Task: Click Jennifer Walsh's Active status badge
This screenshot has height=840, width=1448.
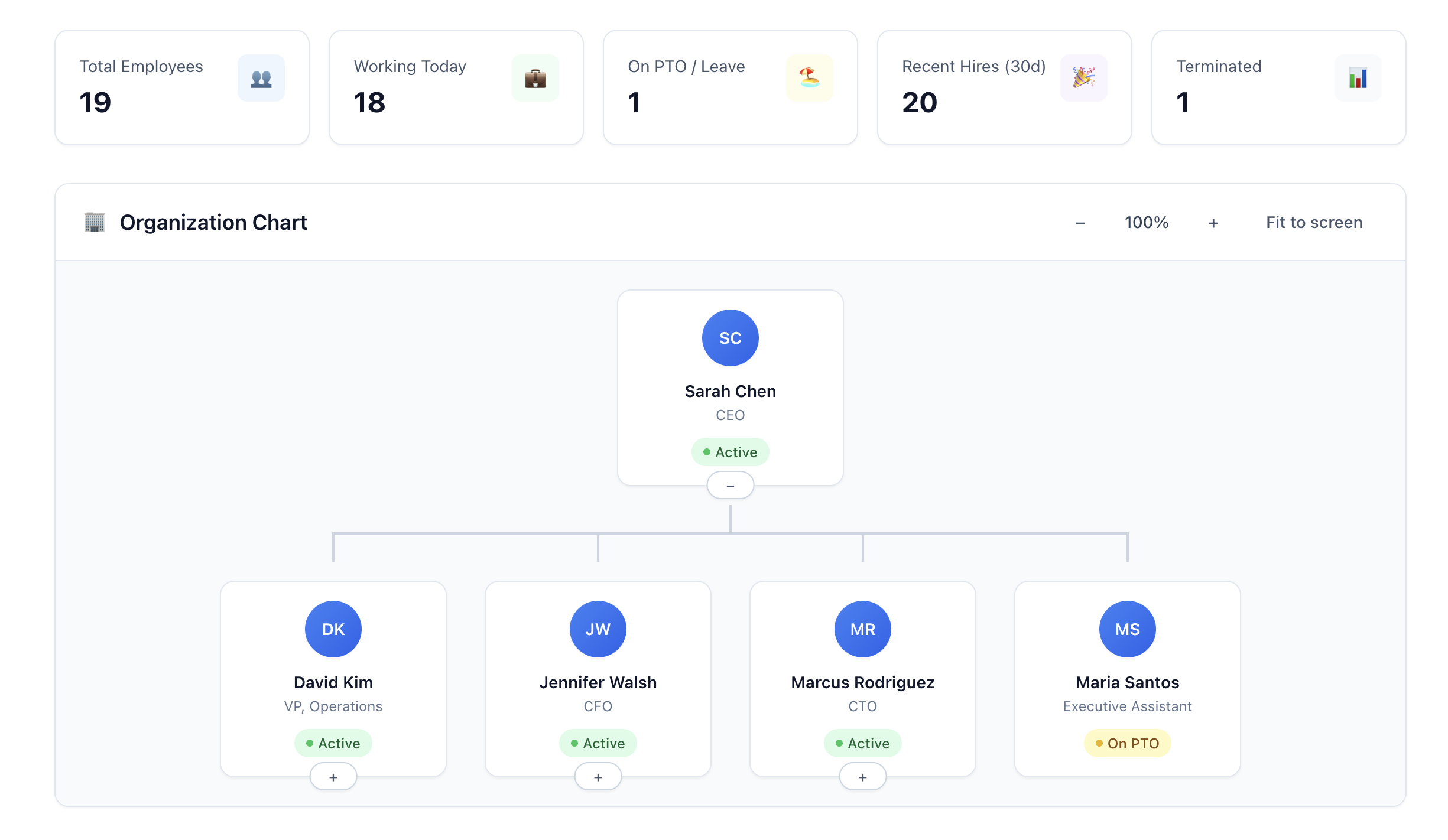Action: 598,743
